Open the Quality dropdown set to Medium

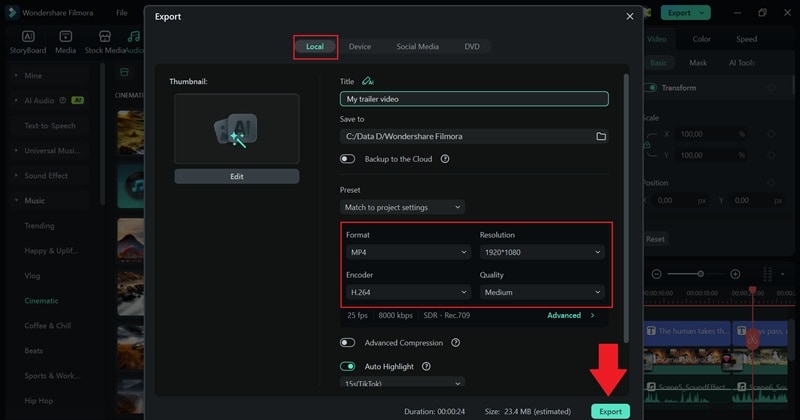(542, 292)
